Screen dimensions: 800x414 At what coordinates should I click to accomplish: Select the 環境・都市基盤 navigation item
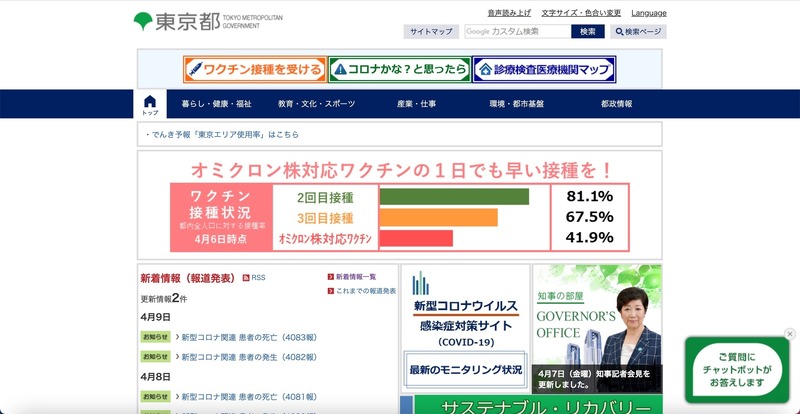tap(516, 104)
